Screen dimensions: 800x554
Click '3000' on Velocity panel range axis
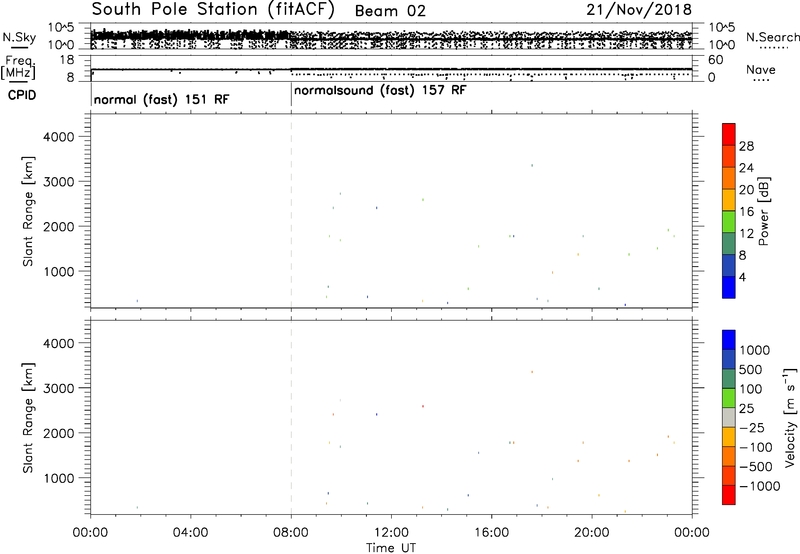click(59, 388)
